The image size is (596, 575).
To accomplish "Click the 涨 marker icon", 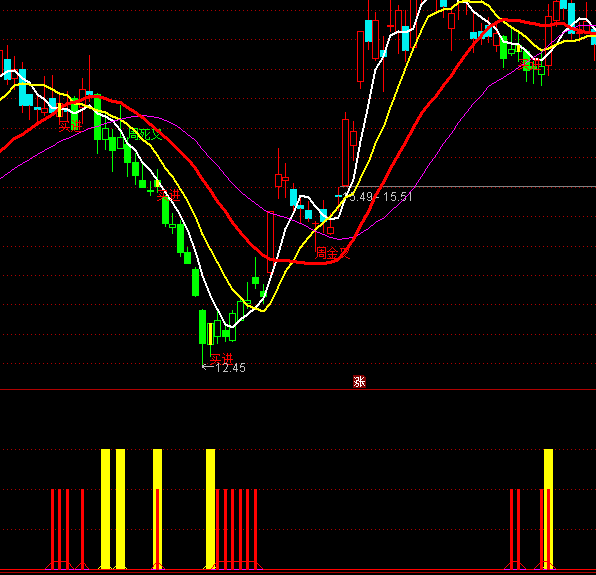I will point(359,382).
